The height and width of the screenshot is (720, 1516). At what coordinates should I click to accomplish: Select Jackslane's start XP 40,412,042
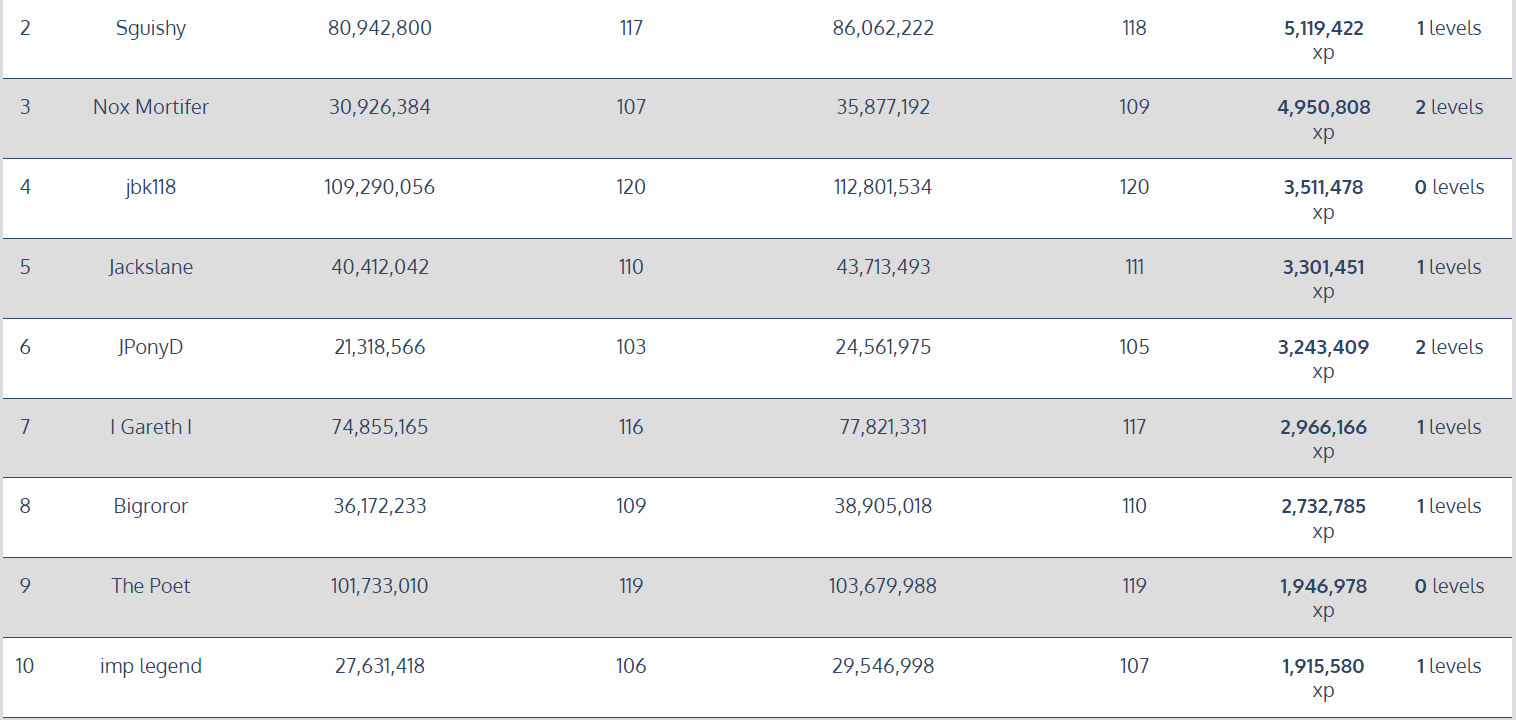coord(380,267)
